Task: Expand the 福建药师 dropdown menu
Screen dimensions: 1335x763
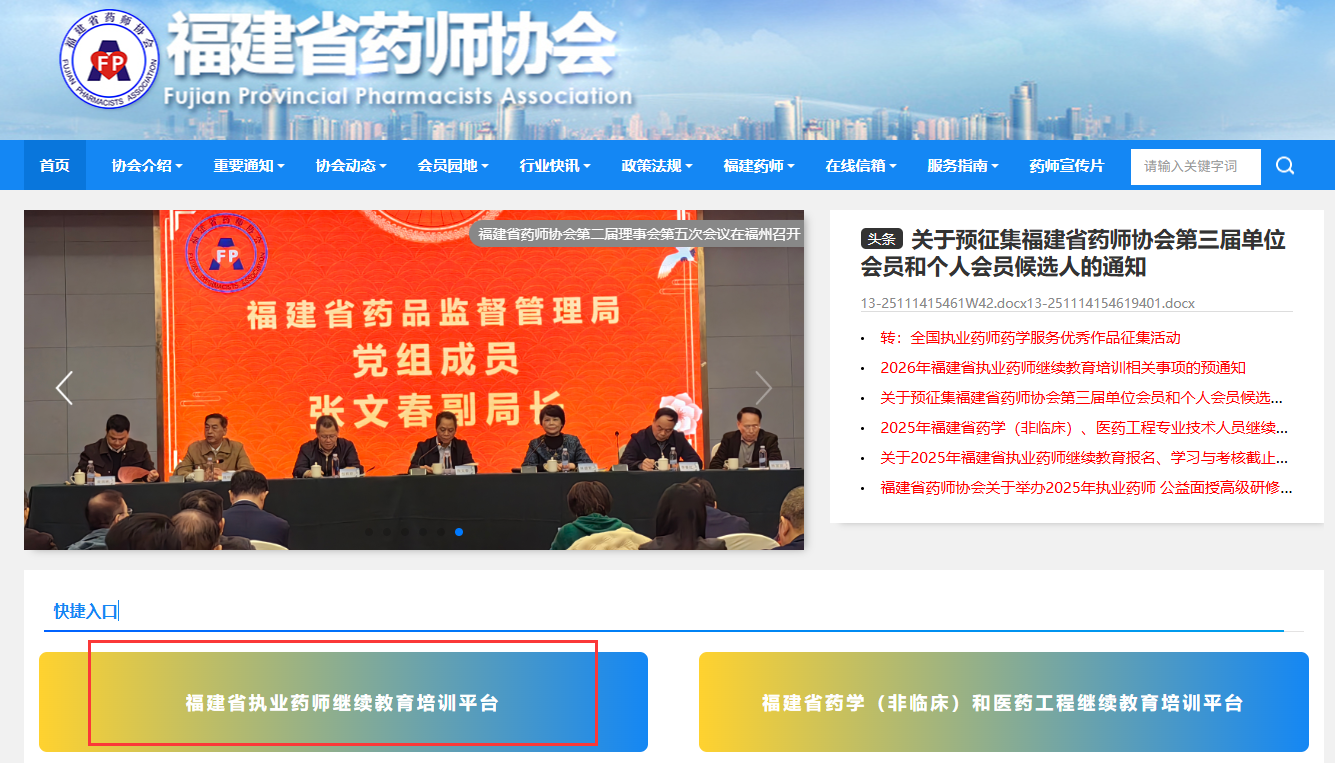Action: pyautogui.click(x=759, y=166)
